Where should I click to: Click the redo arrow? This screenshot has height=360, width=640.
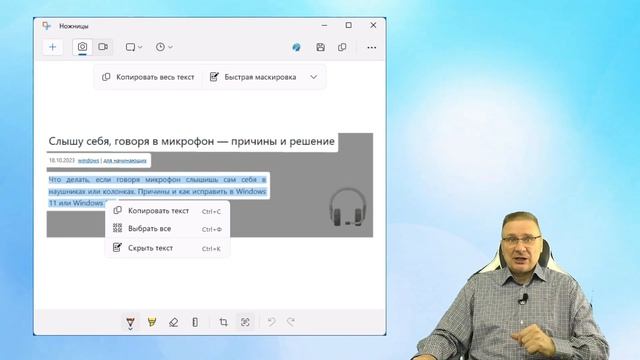(x=291, y=322)
